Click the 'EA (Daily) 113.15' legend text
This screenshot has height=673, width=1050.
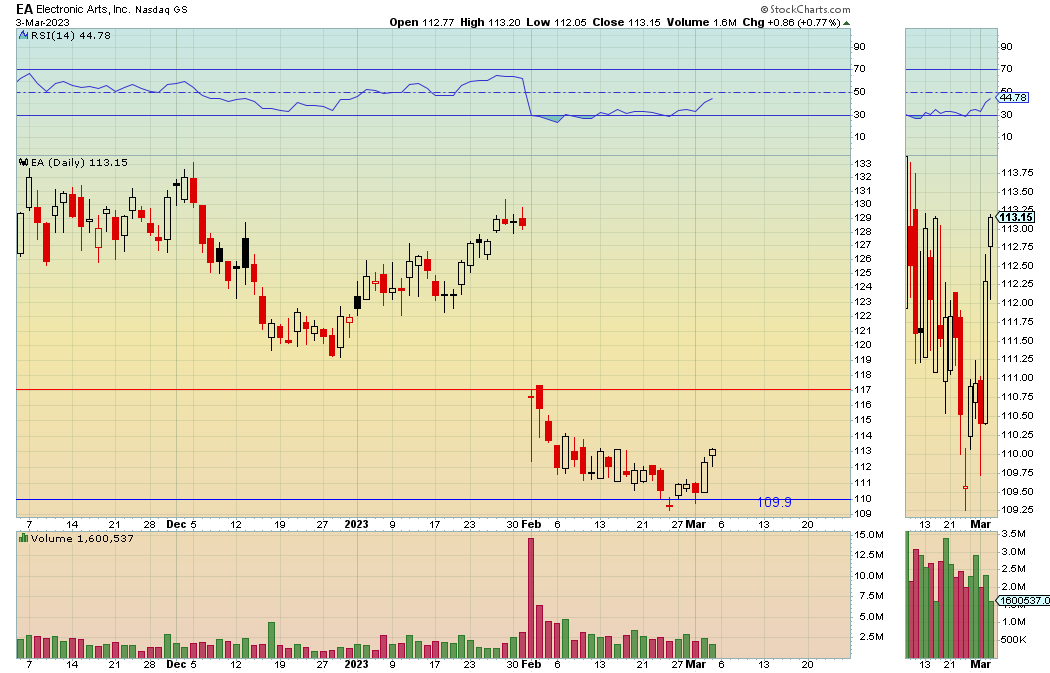pyautogui.click(x=79, y=162)
